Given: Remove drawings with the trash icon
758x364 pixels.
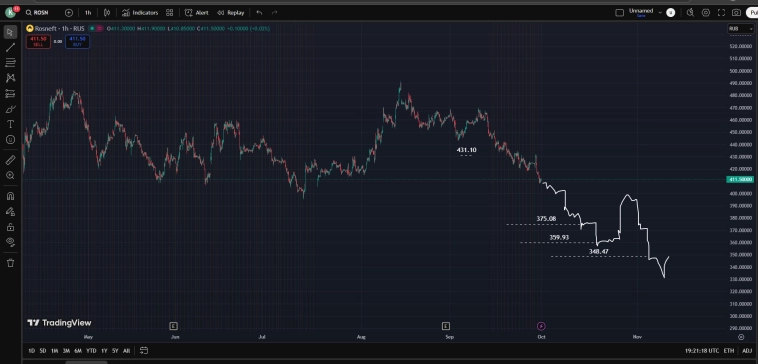Looking at the screenshot, I should [x=10, y=263].
